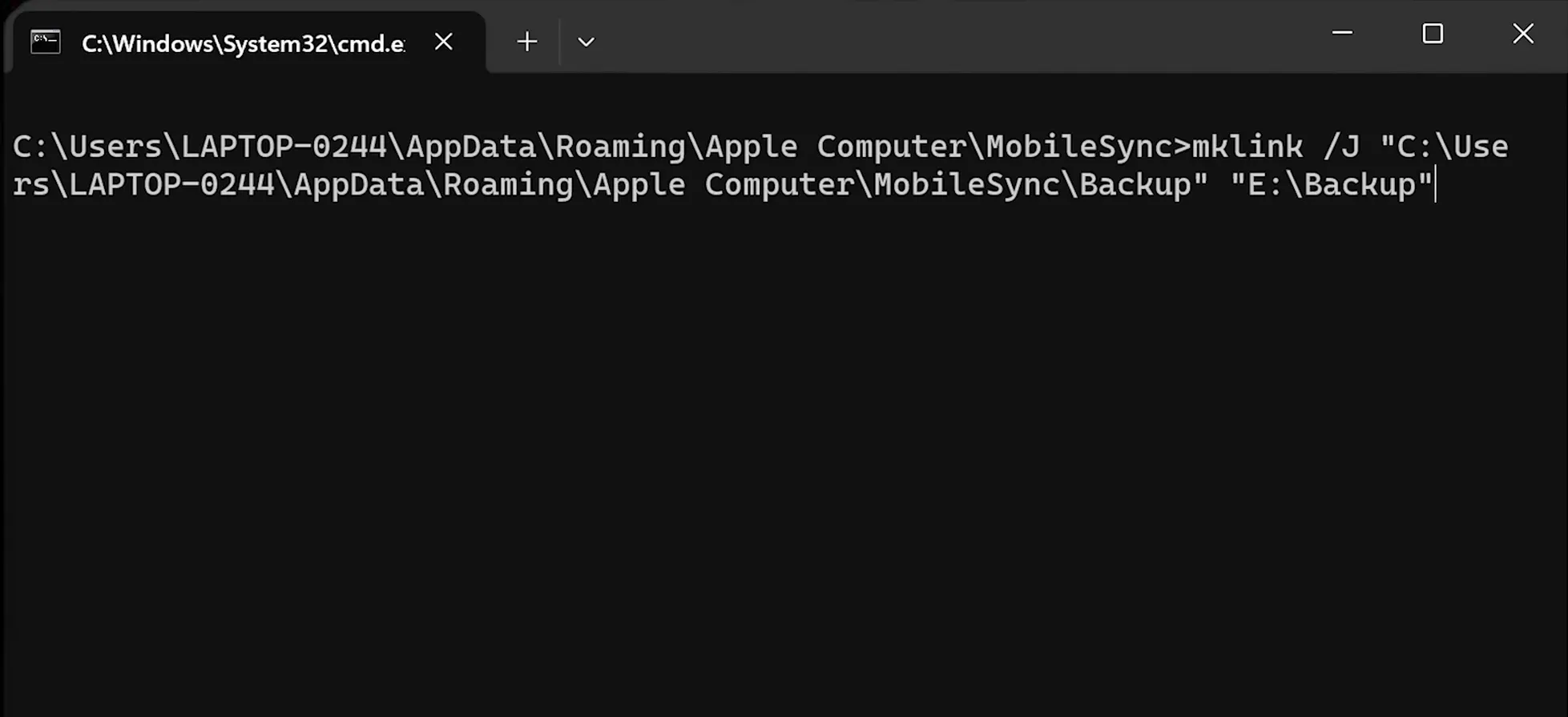Close the cmd.exe tab
1568x717 pixels.
(x=443, y=42)
